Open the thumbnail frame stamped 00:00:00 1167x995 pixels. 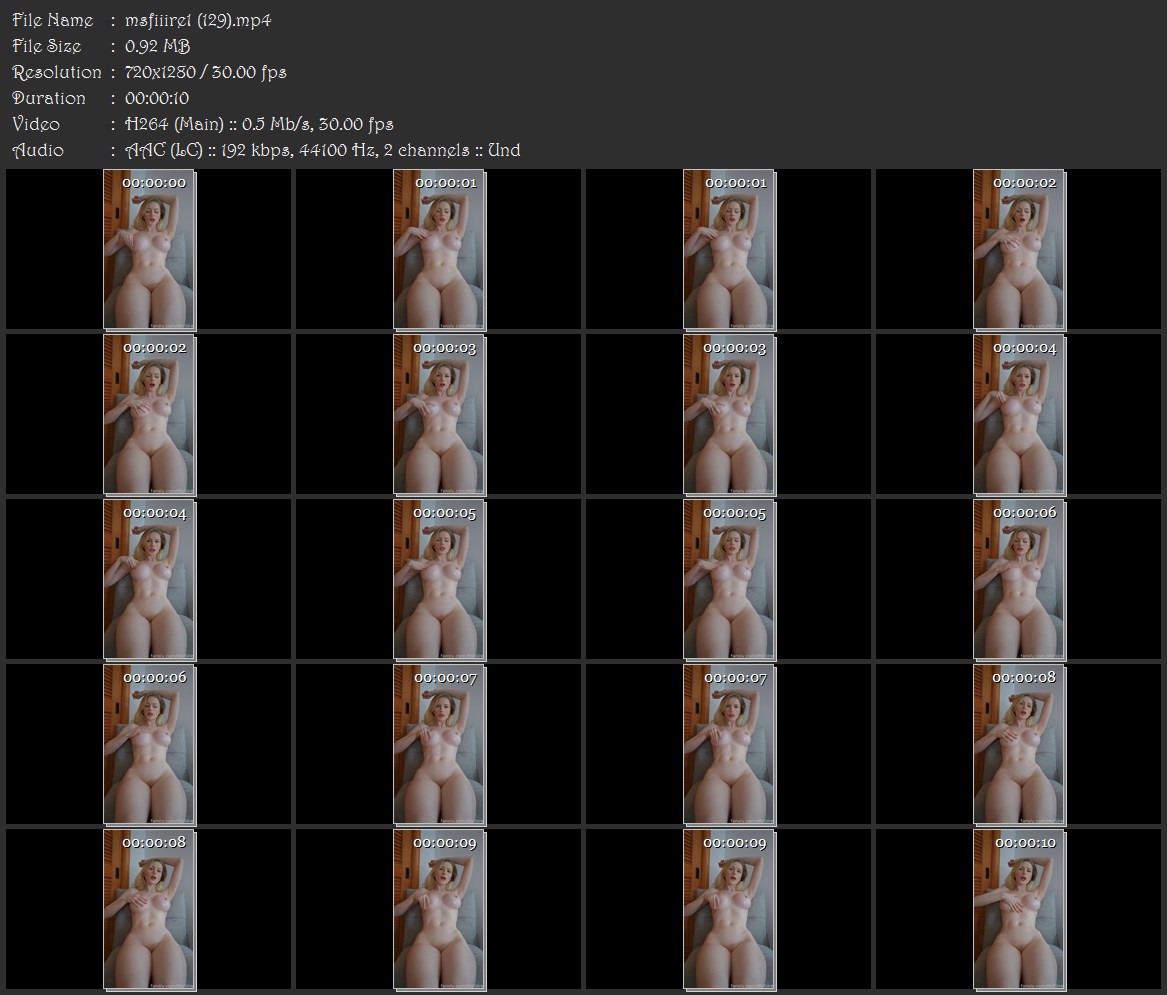[x=149, y=249]
